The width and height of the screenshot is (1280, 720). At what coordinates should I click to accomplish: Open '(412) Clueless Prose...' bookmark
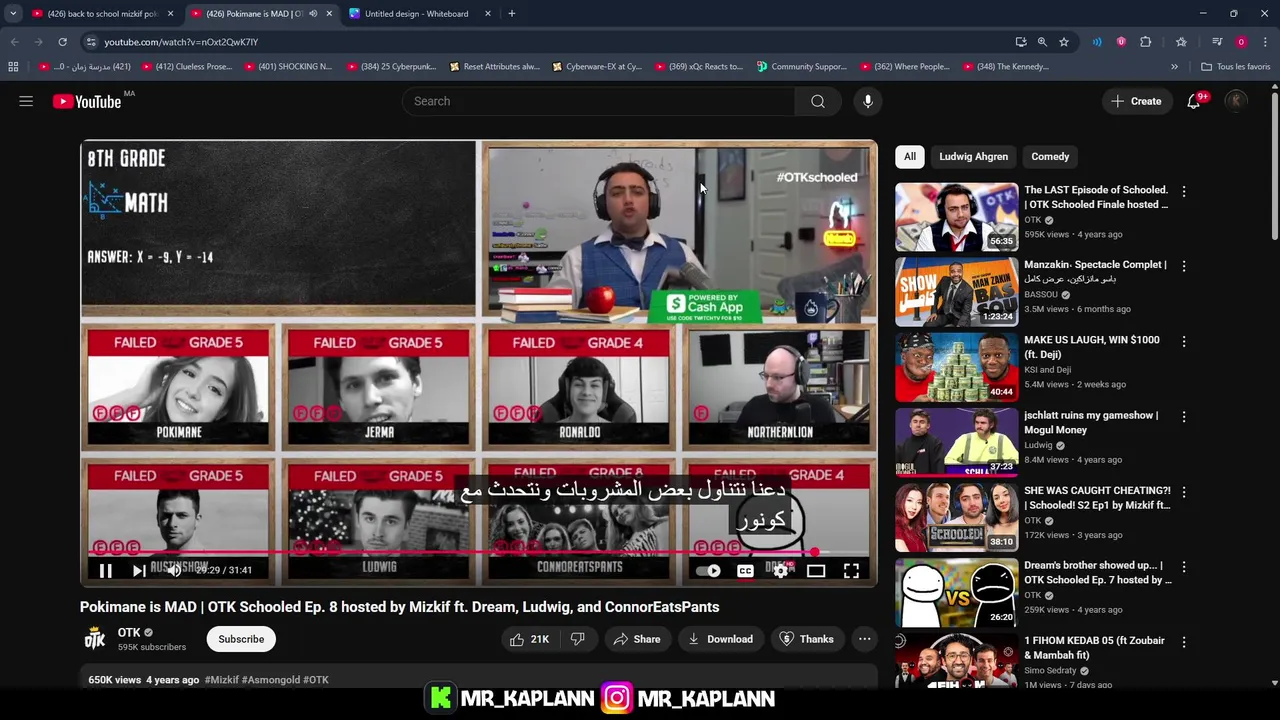point(187,67)
